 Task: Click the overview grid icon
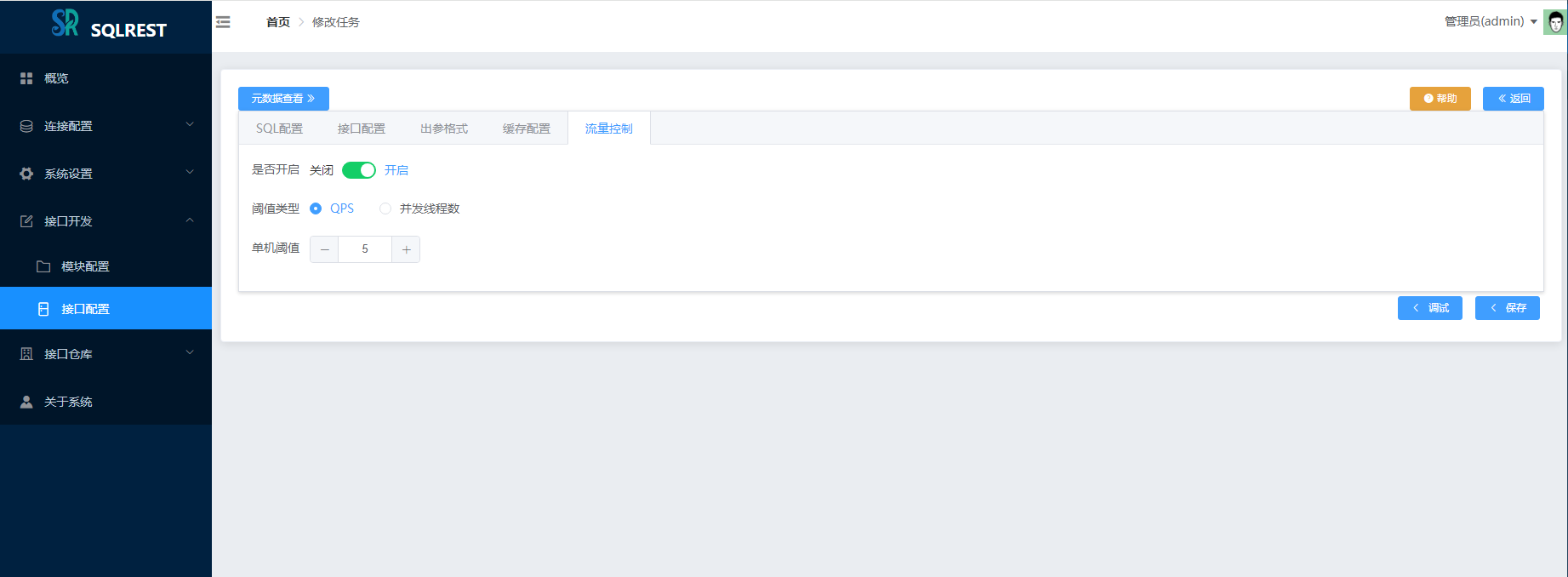coord(26,78)
